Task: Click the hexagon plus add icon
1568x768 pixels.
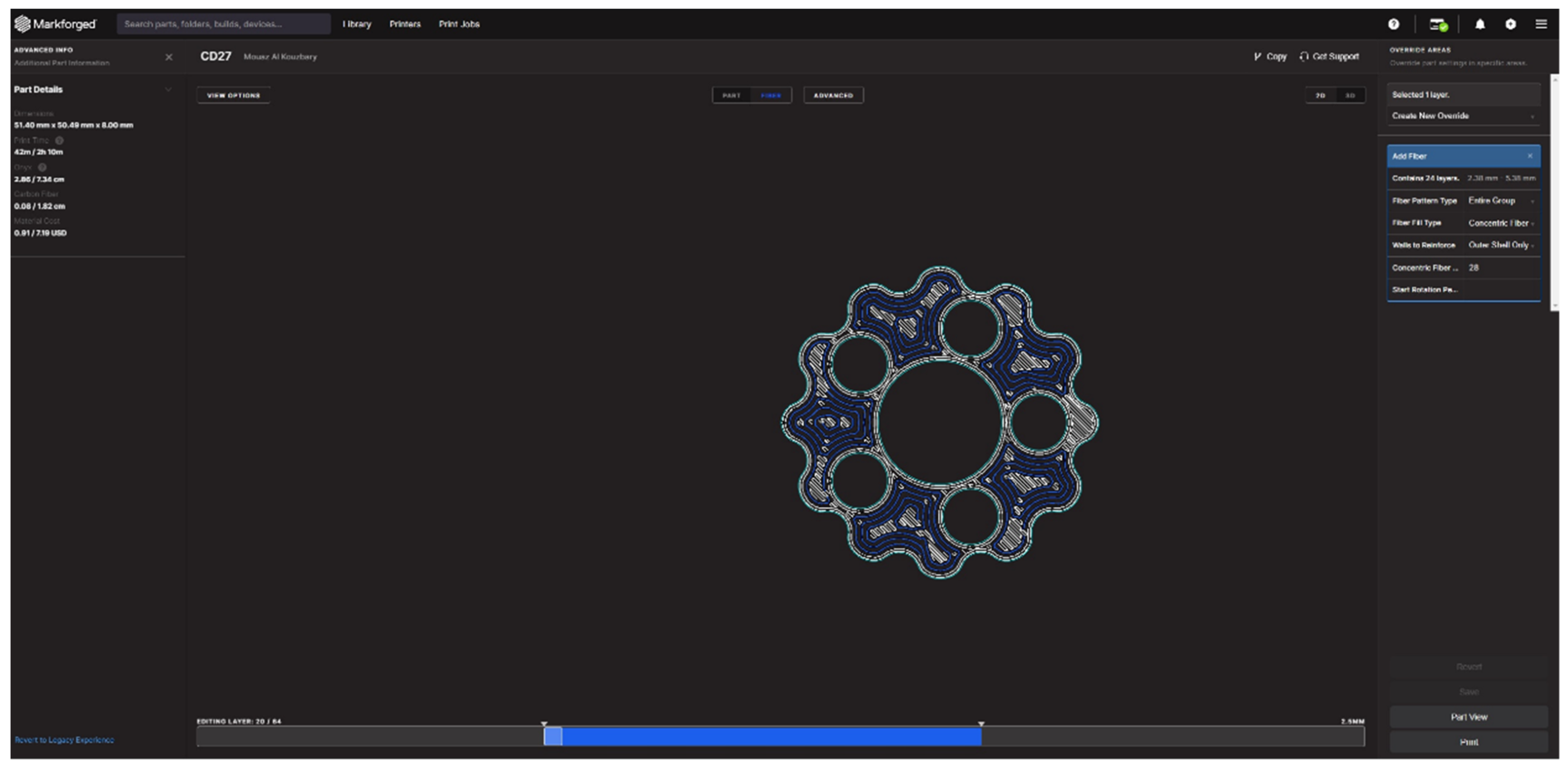Action: [1510, 24]
